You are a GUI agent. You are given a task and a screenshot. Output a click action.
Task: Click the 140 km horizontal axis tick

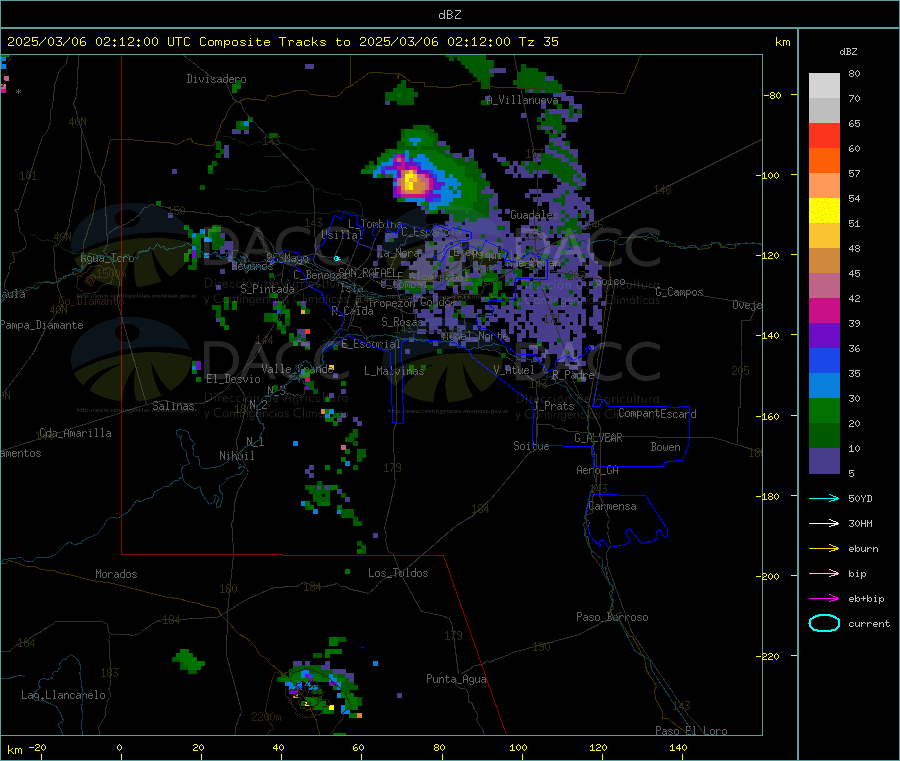[678, 747]
